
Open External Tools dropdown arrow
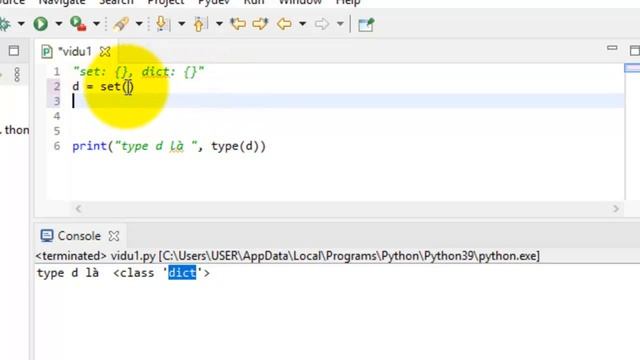96,24
